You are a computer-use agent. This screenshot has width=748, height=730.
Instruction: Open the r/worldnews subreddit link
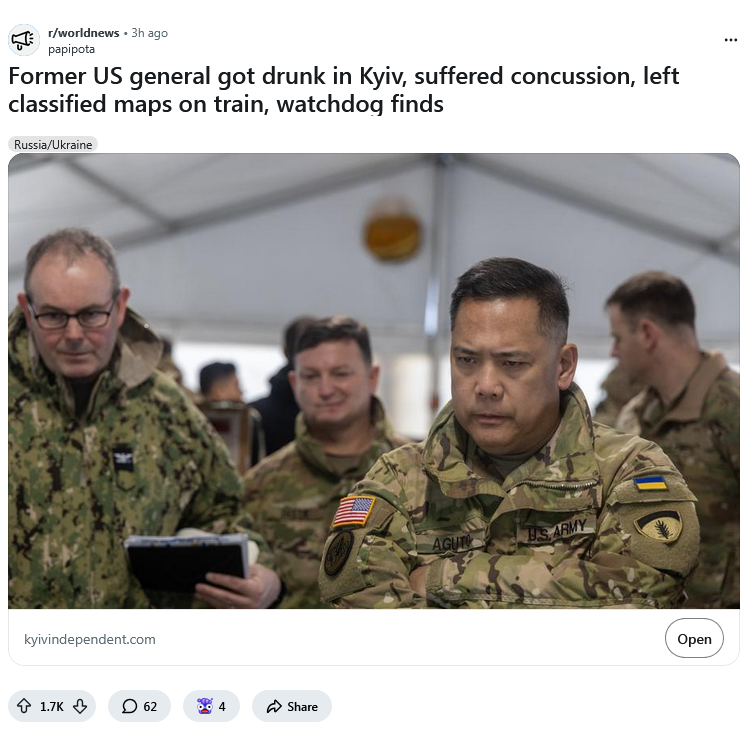tap(83, 33)
